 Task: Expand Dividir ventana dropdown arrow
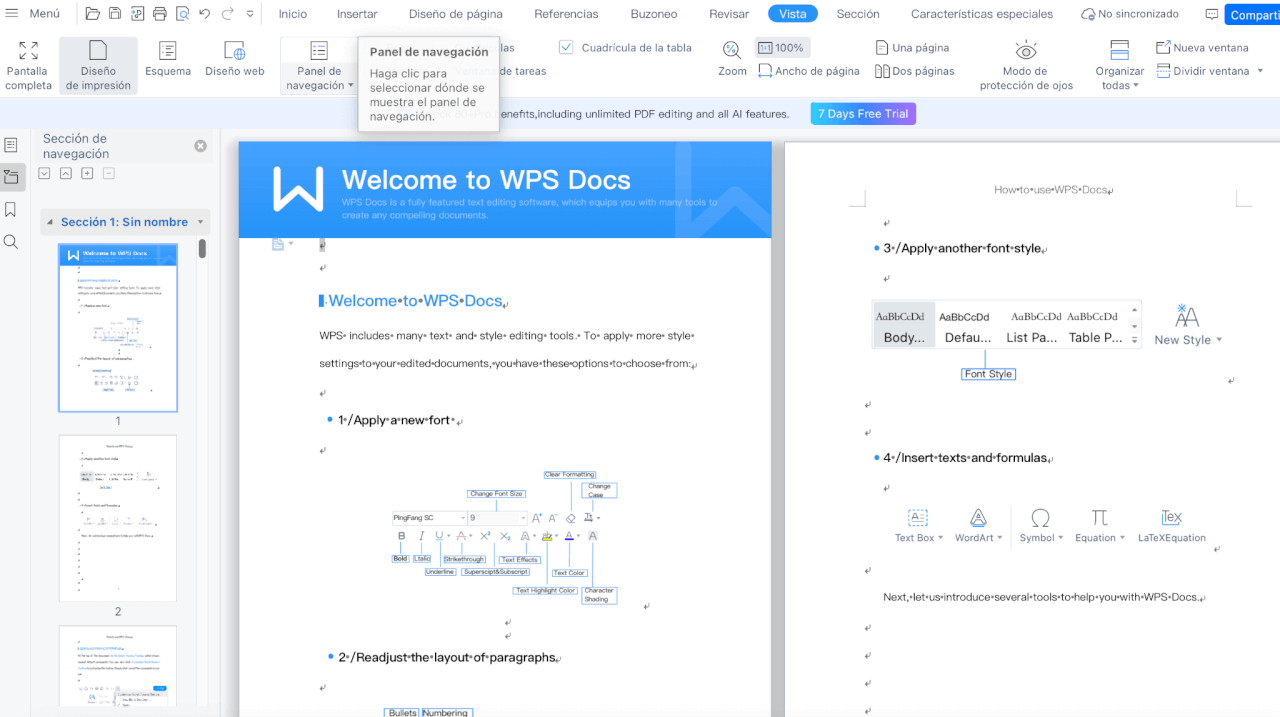click(x=1260, y=71)
